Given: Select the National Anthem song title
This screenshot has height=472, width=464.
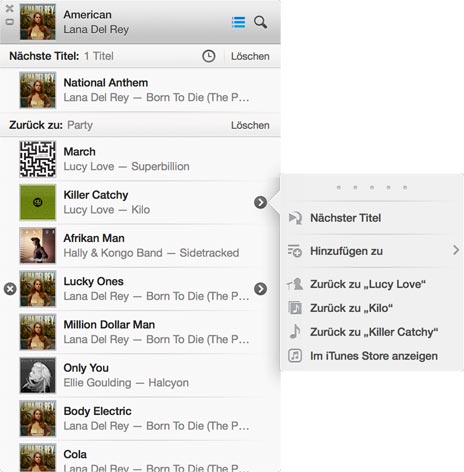Looking at the screenshot, I should click(106, 83).
